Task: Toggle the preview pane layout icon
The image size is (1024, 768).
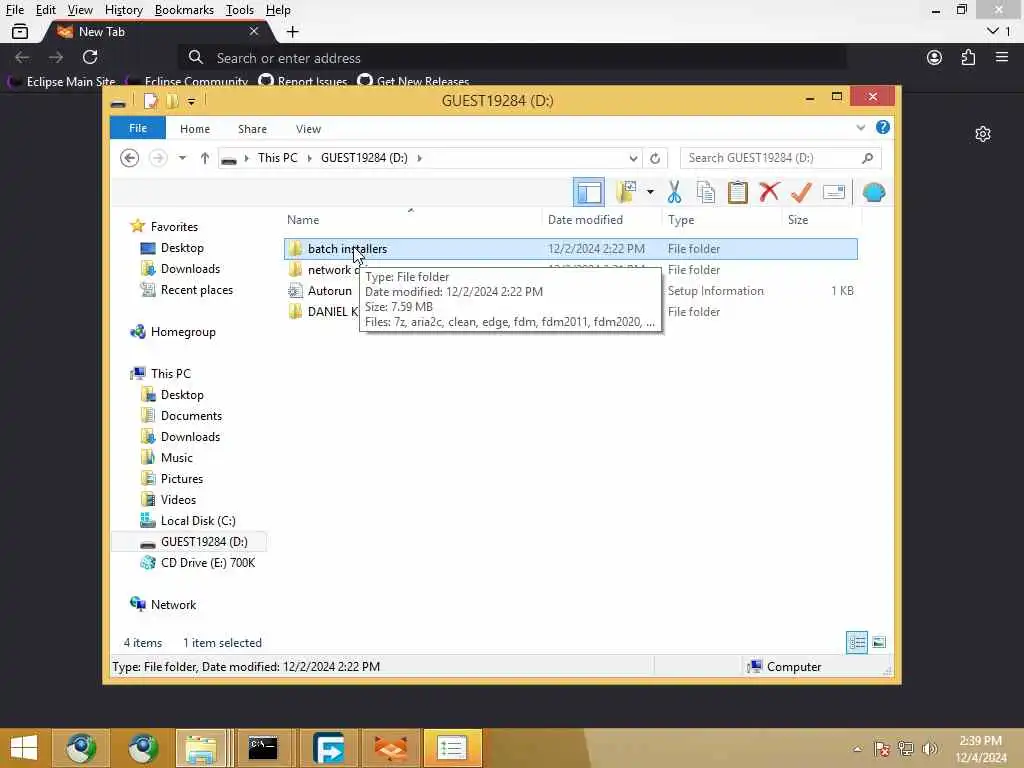Action: click(x=588, y=193)
